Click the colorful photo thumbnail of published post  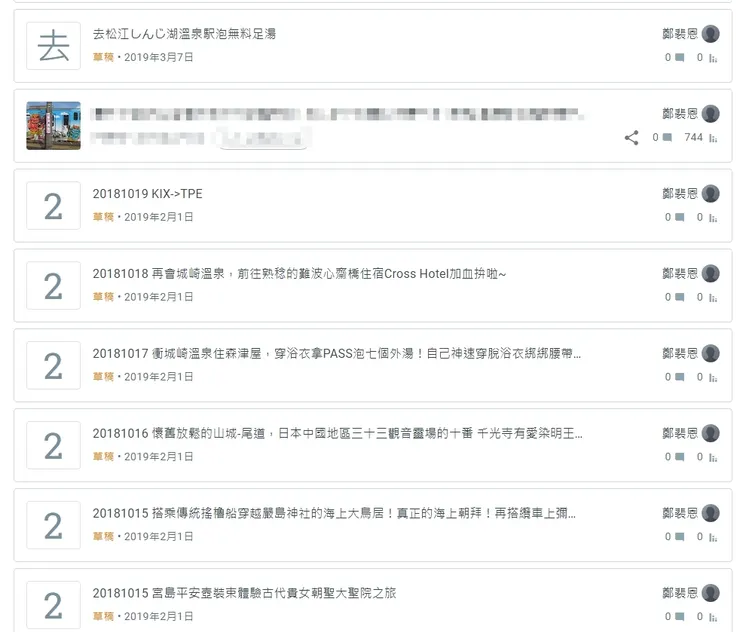click(53, 126)
